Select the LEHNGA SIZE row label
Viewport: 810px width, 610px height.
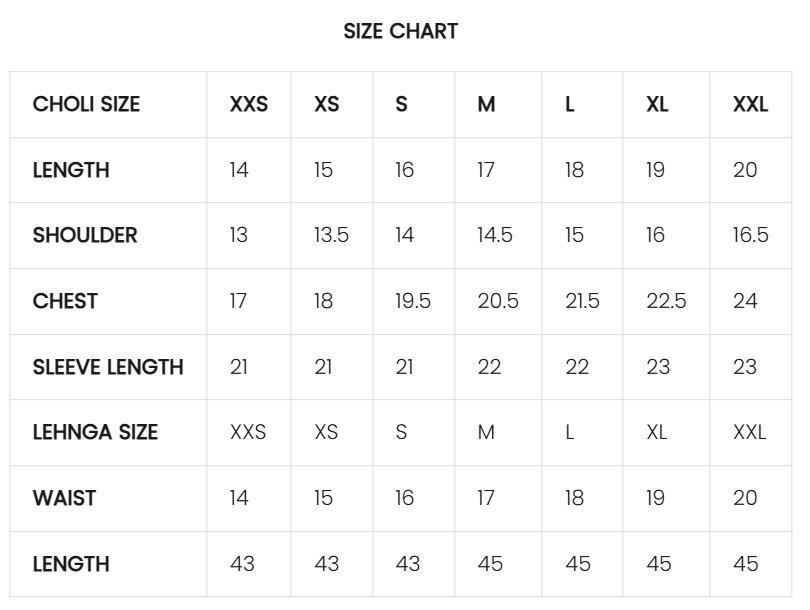point(96,432)
